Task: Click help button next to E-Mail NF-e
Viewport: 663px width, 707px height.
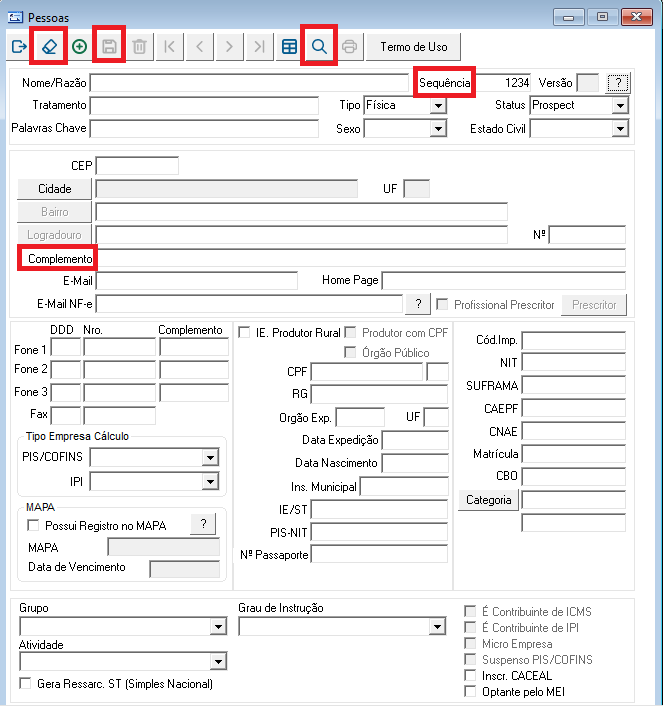Action: (418, 304)
